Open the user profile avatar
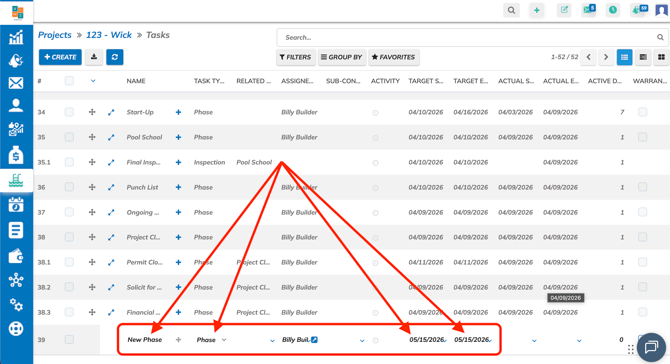 661,10
